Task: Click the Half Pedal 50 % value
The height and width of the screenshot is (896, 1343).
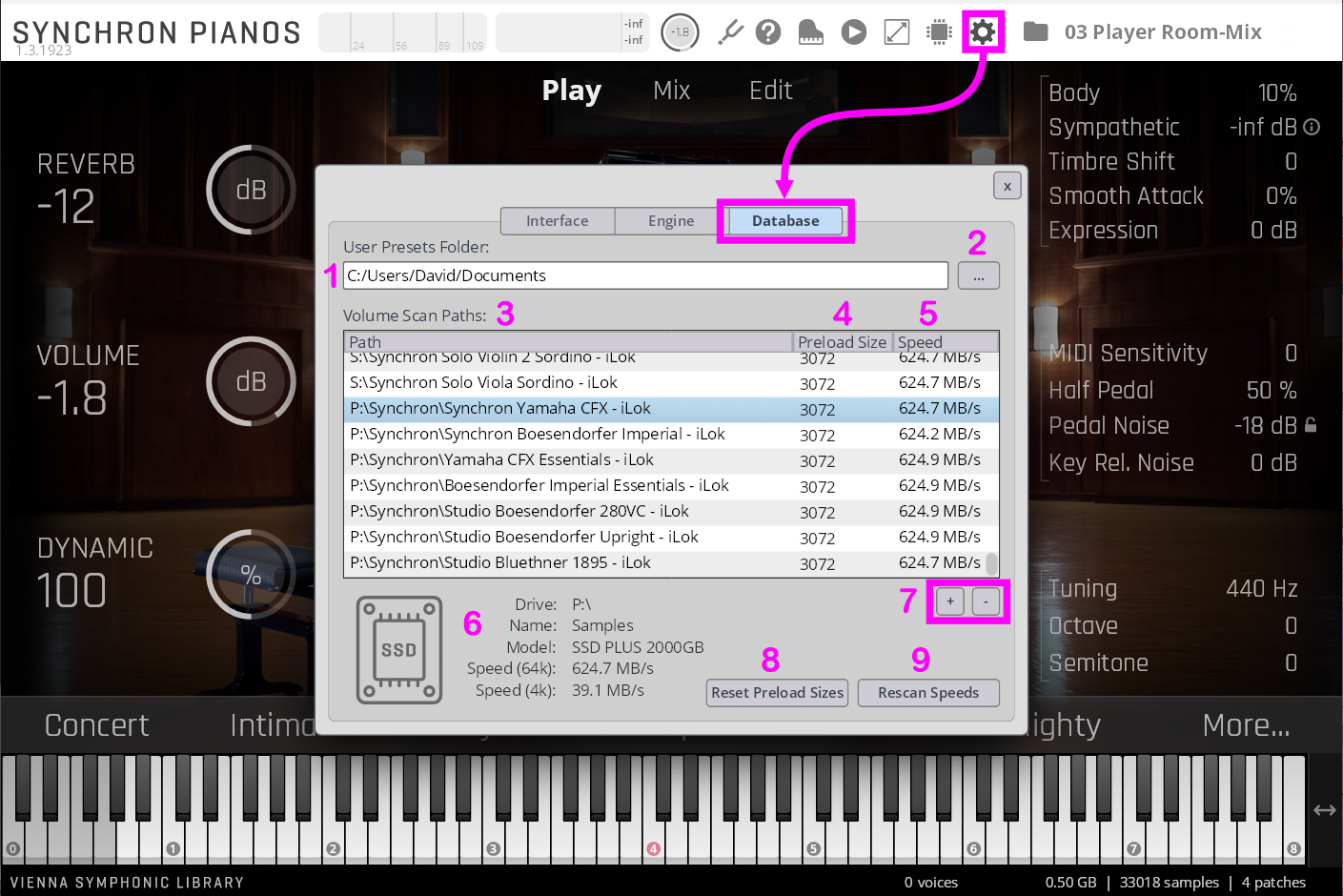Action: click(x=1272, y=391)
